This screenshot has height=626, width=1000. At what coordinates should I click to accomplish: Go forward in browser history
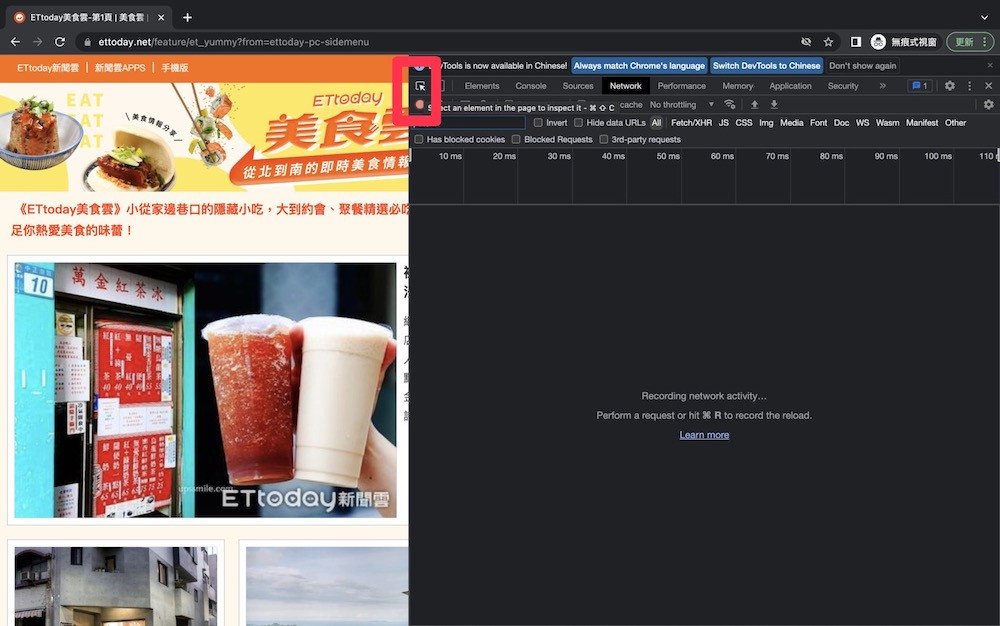point(38,42)
